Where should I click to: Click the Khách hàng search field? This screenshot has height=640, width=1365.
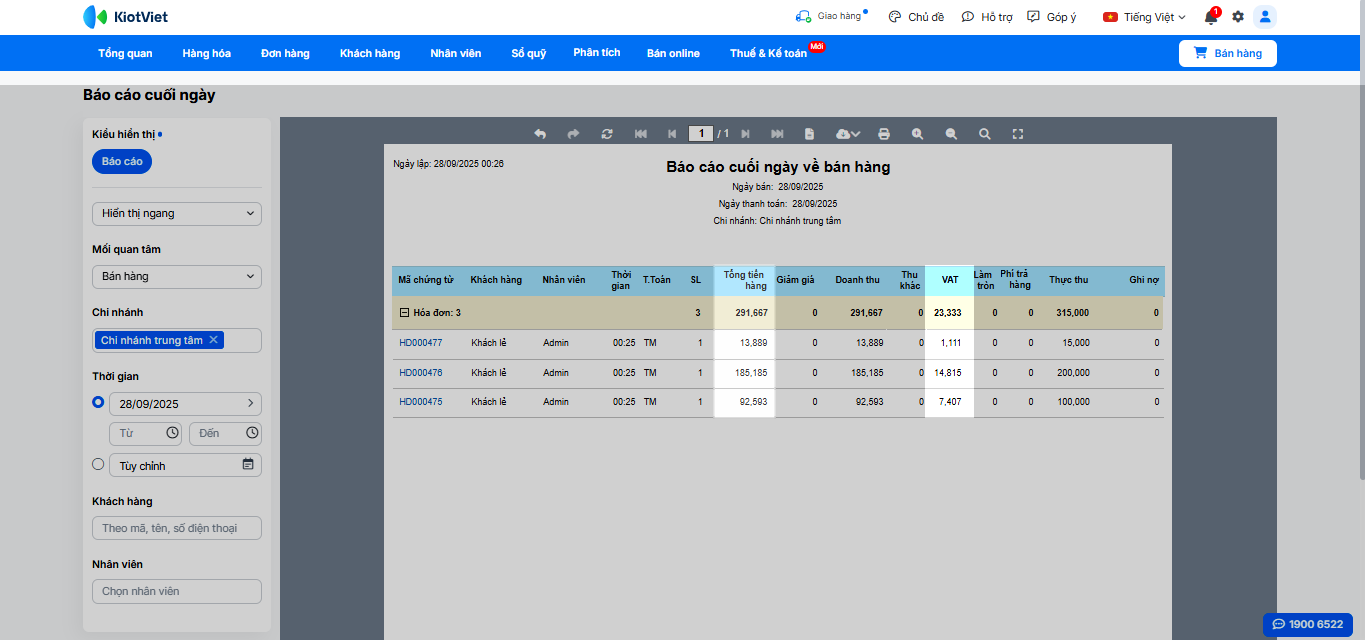click(177, 528)
